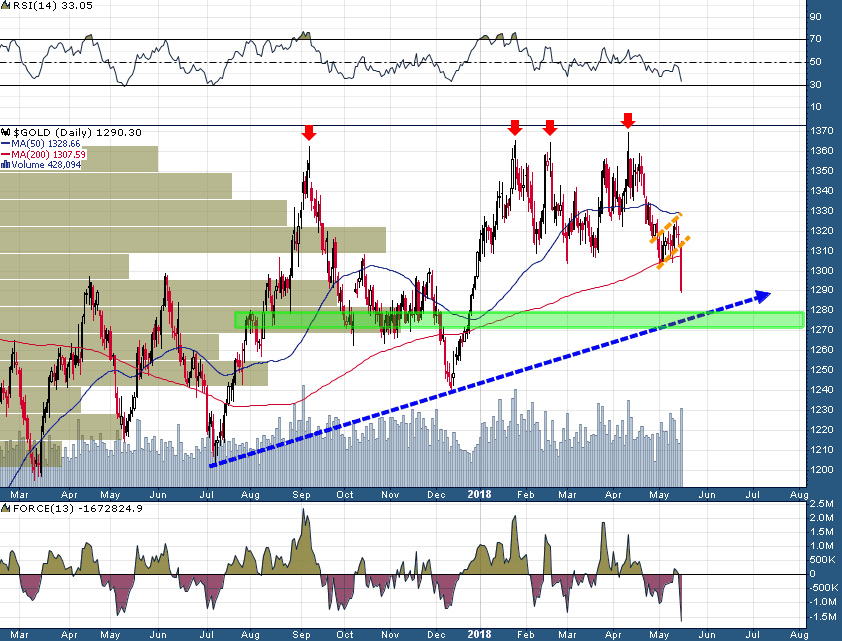The image size is (842, 641).
Task: Click the 10 level on the RSI scale
Action: [x=815, y=107]
